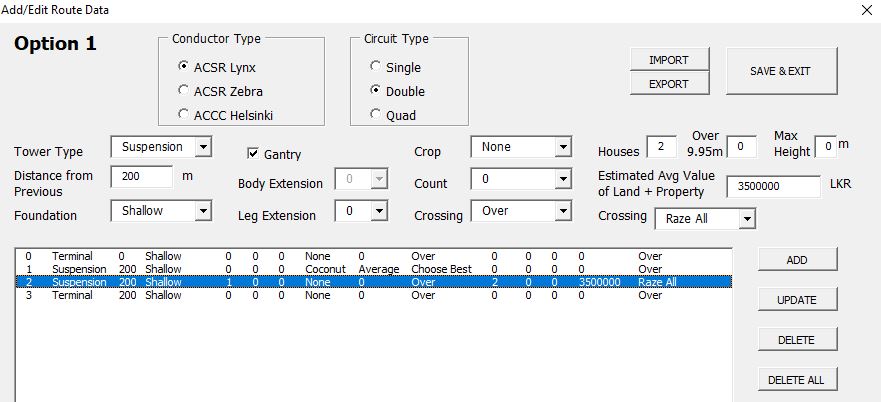Choose ACCC Helsinki conductor option
The height and width of the screenshot is (402, 881).
coord(183,114)
